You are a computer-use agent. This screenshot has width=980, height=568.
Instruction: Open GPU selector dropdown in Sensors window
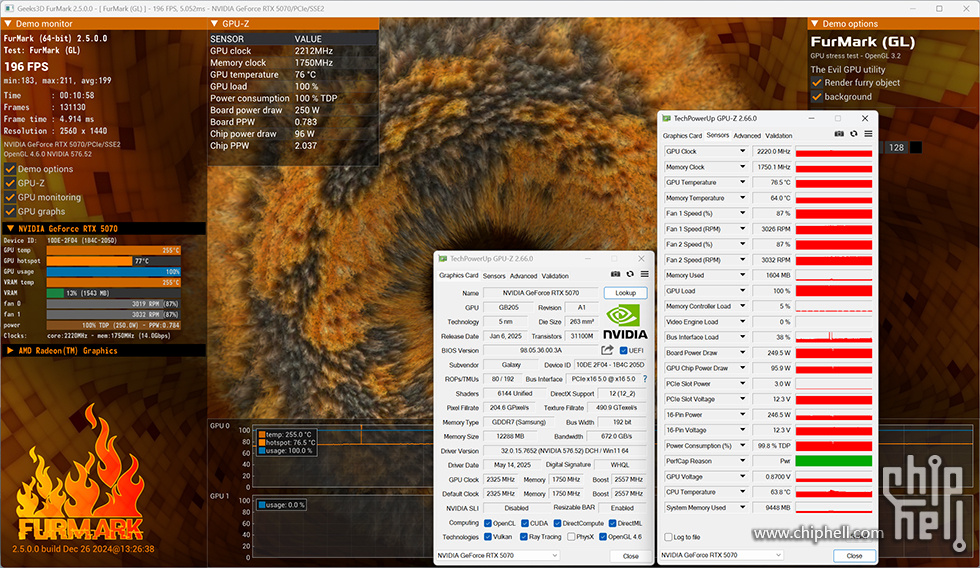(x=722, y=555)
